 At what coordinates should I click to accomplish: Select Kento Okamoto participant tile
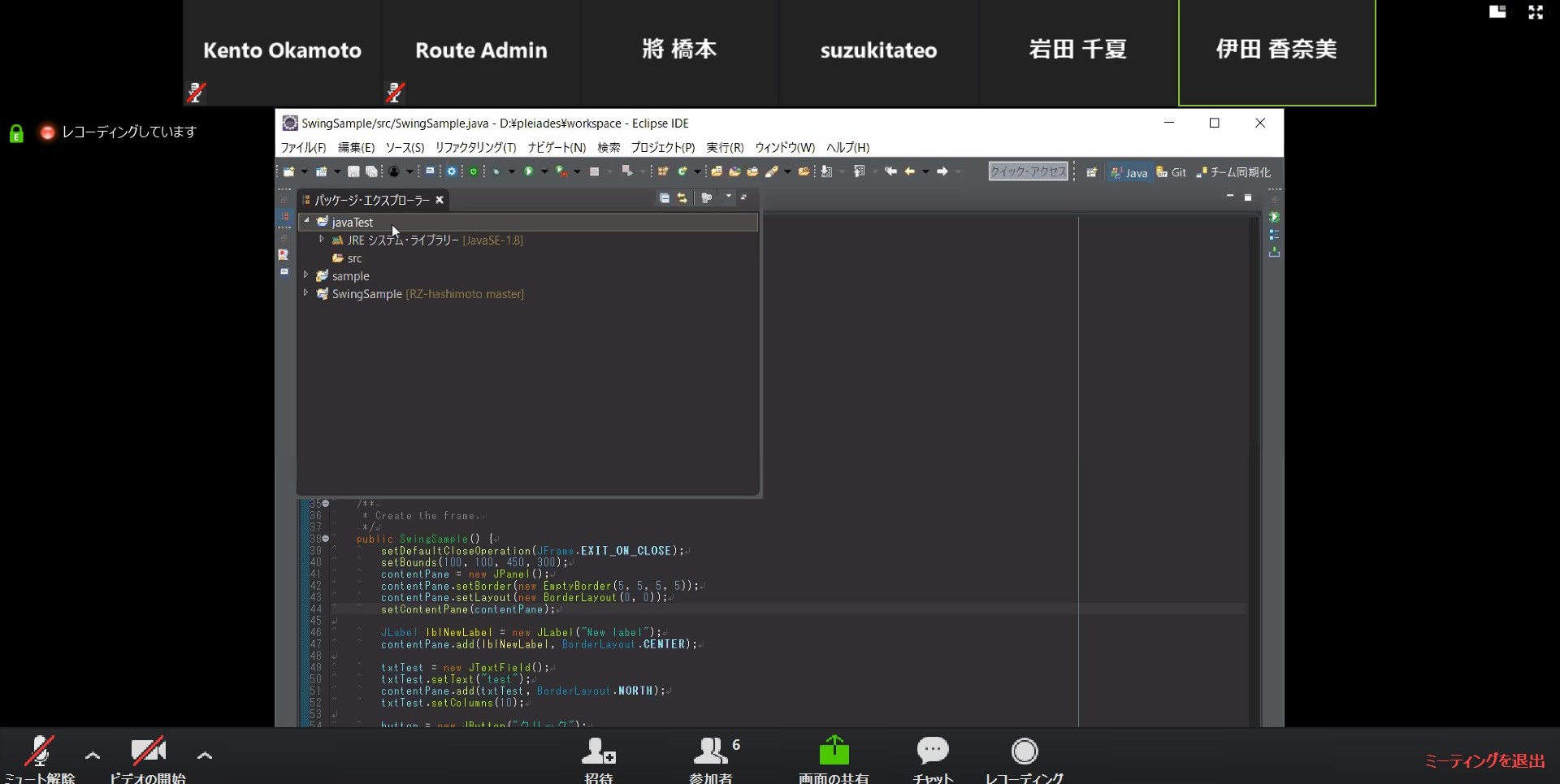(282, 53)
